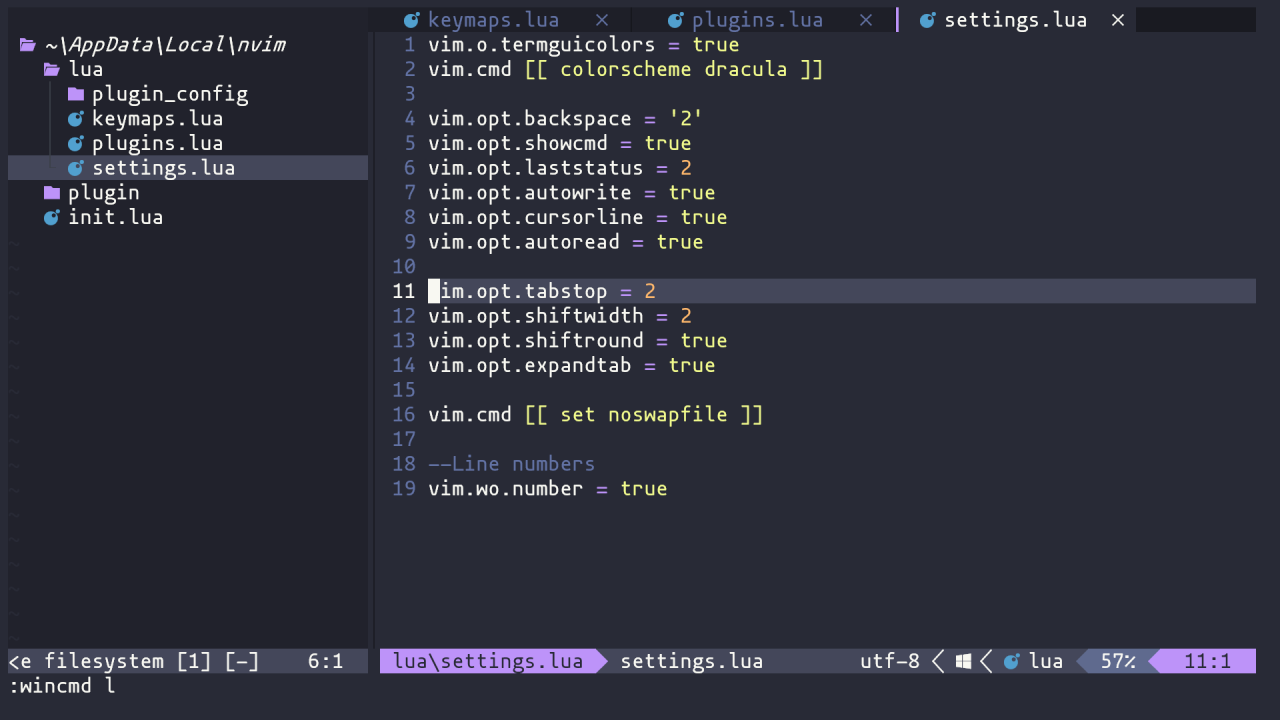1280x720 pixels.
Task: Click the open folder icon of the nvim root
Action: (x=27, y=44)
